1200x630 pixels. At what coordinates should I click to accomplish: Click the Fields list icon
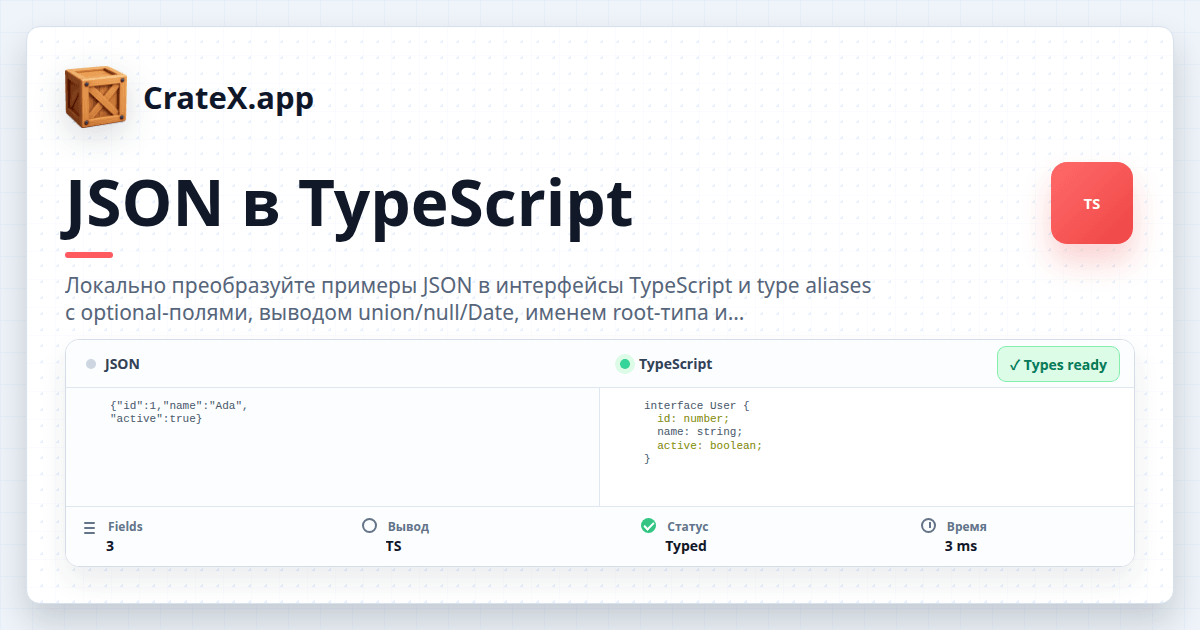[x=90, y=526]
